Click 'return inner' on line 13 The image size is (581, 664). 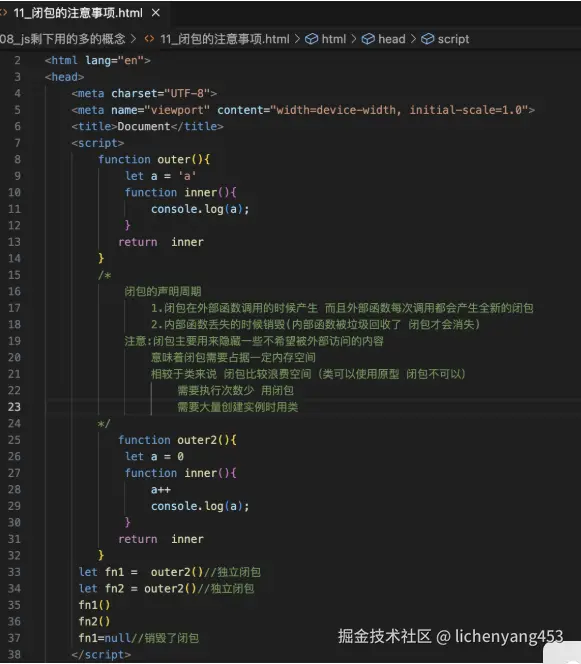pos(161,242)
